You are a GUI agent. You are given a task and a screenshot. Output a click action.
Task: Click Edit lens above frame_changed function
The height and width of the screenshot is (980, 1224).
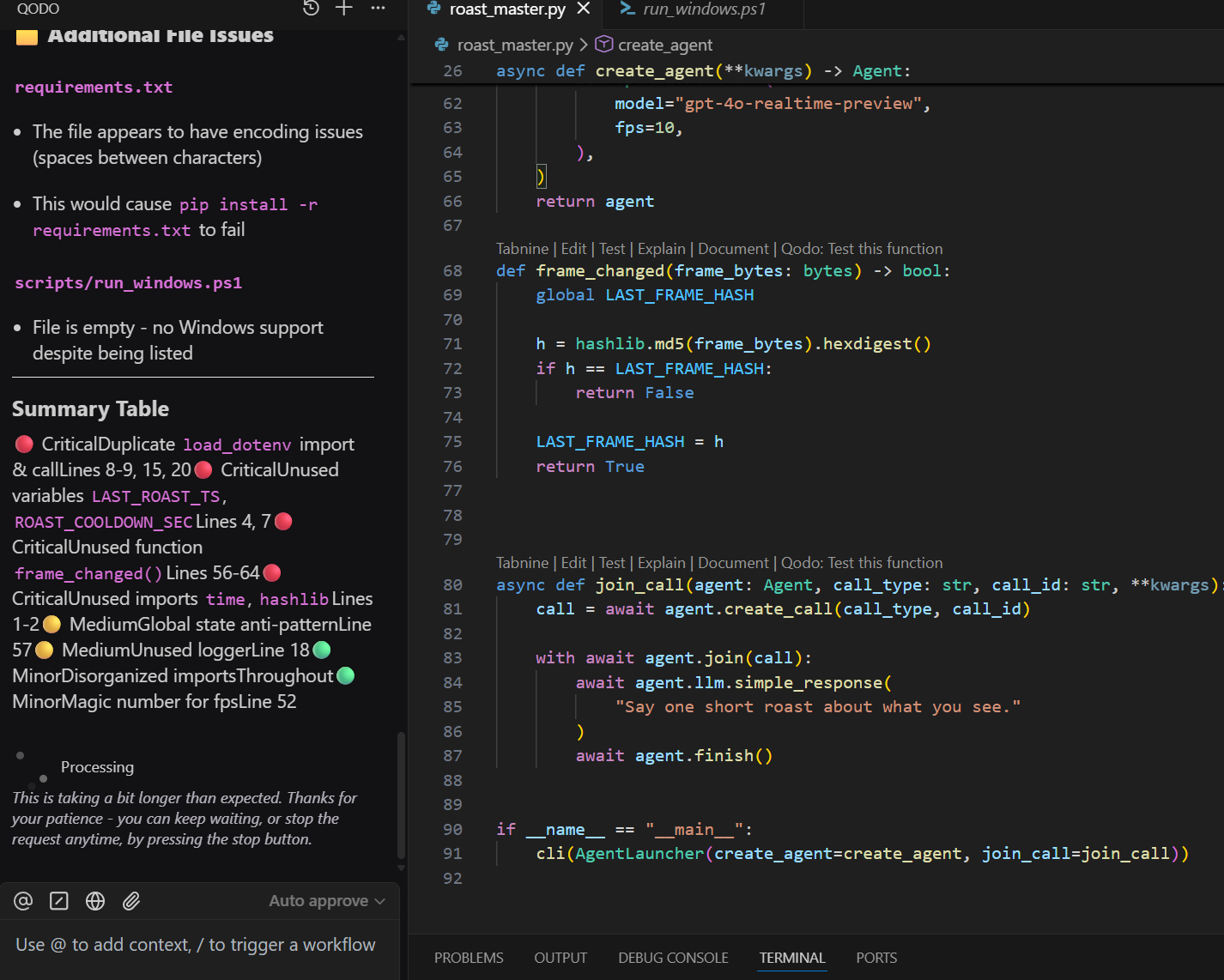573,249
